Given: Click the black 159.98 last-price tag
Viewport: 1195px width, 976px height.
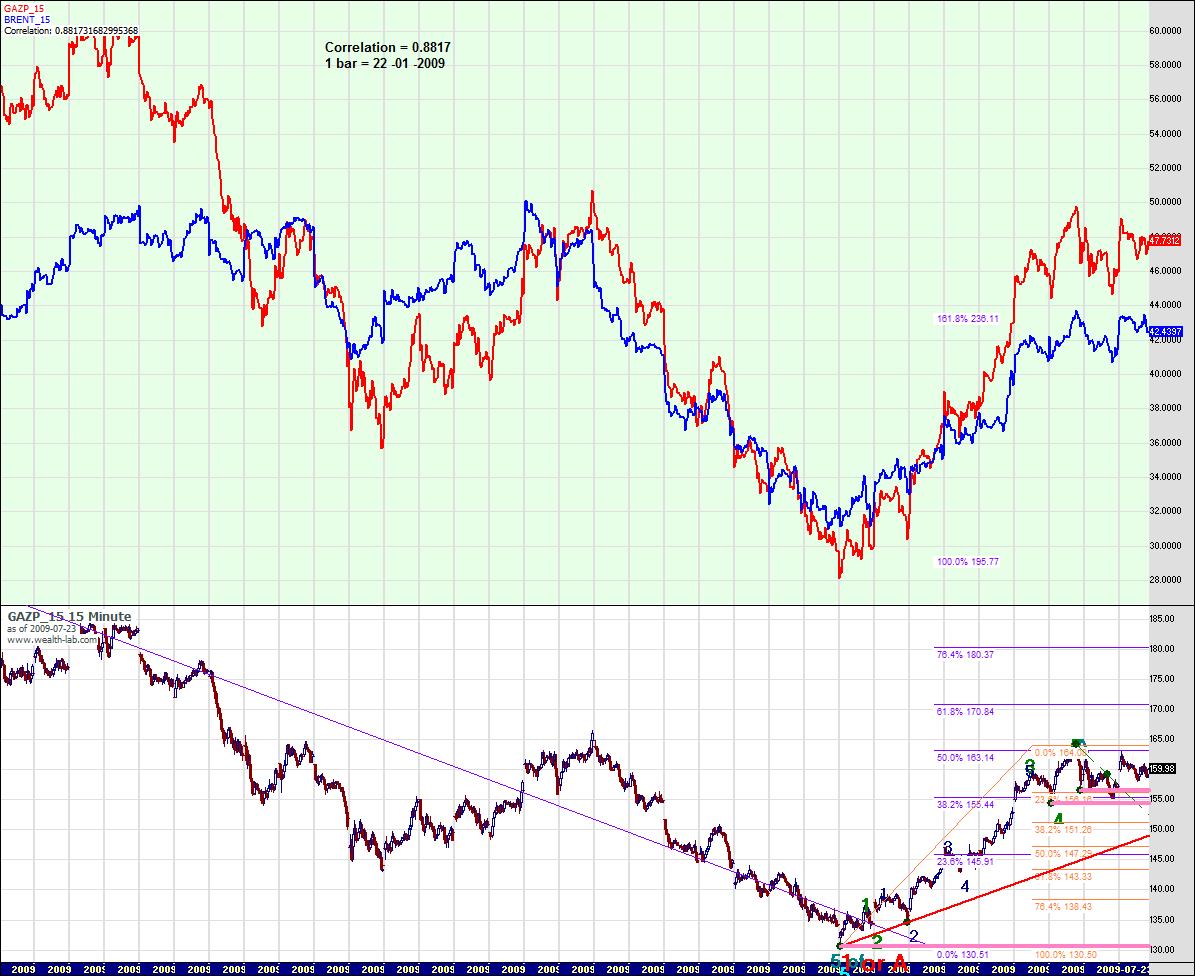Looking at the screenshot, I should click(x=1162, y=769).
